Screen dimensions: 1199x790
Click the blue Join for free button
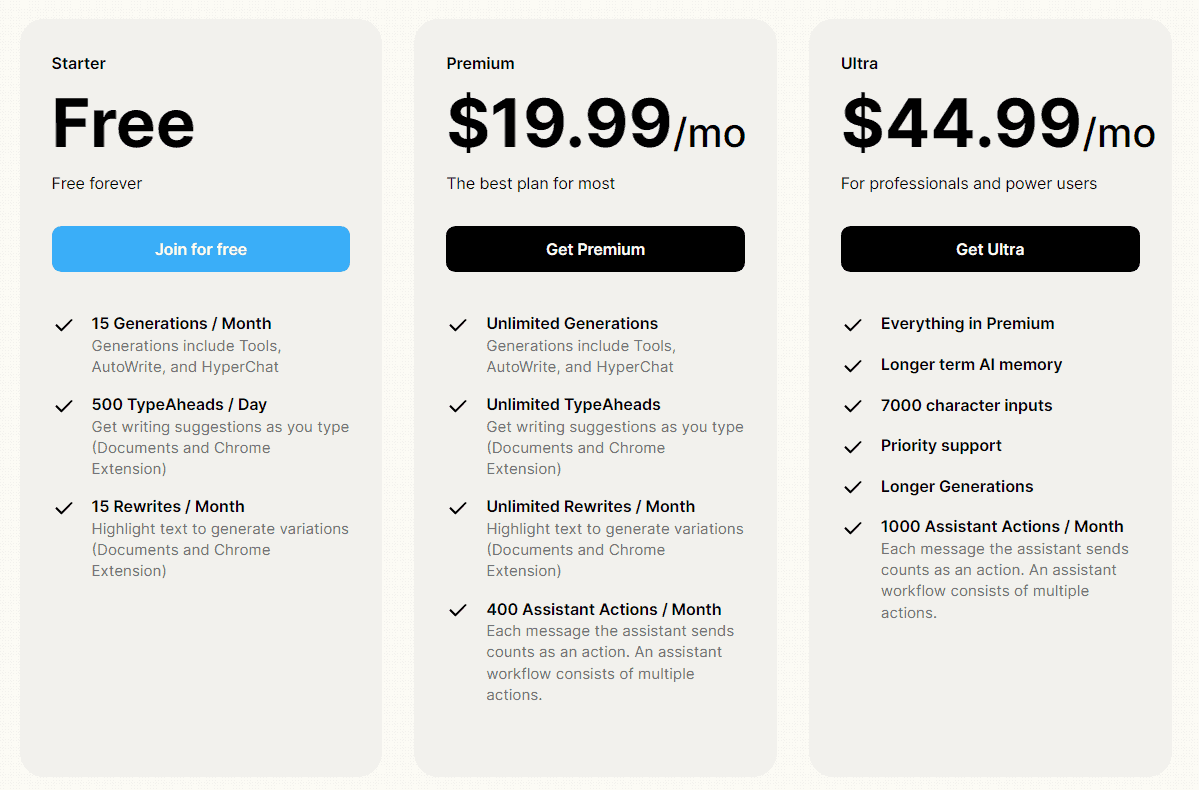click(201, 249)
